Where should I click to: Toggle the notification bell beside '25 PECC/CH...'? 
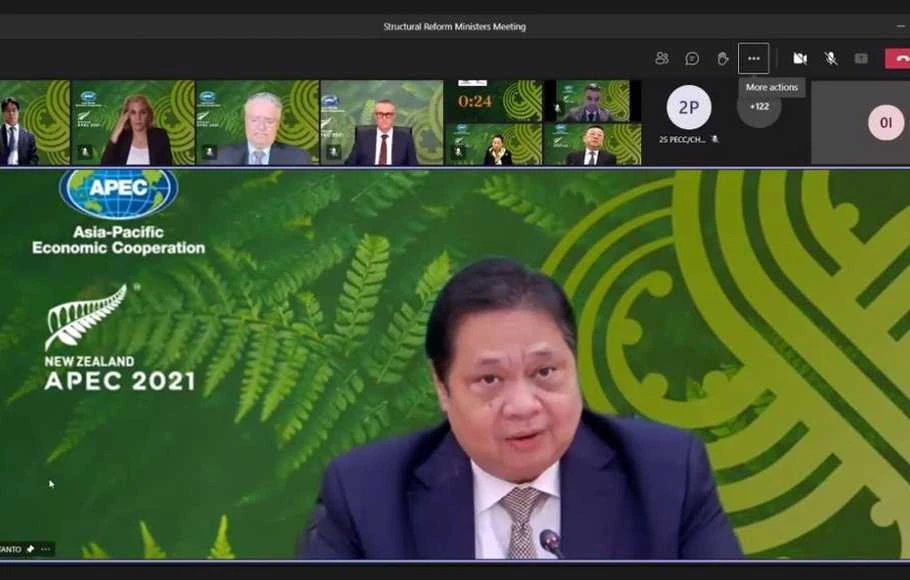point(714,137)
